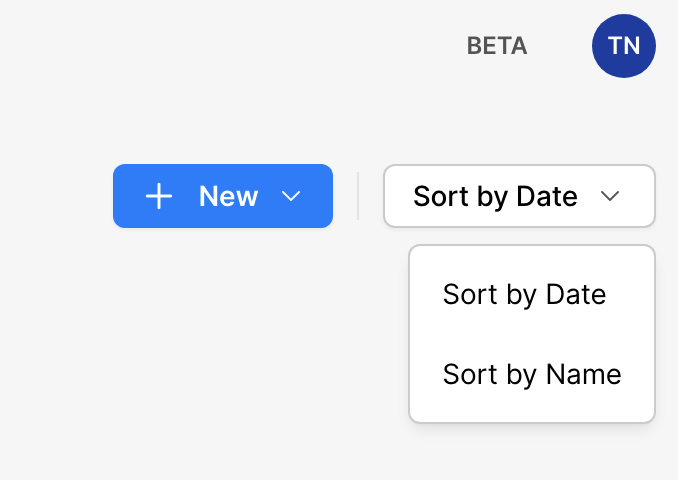The image size is (678, 480).
Task: Click the Sort by Date selector field
Action: click(x=495, y=196)
